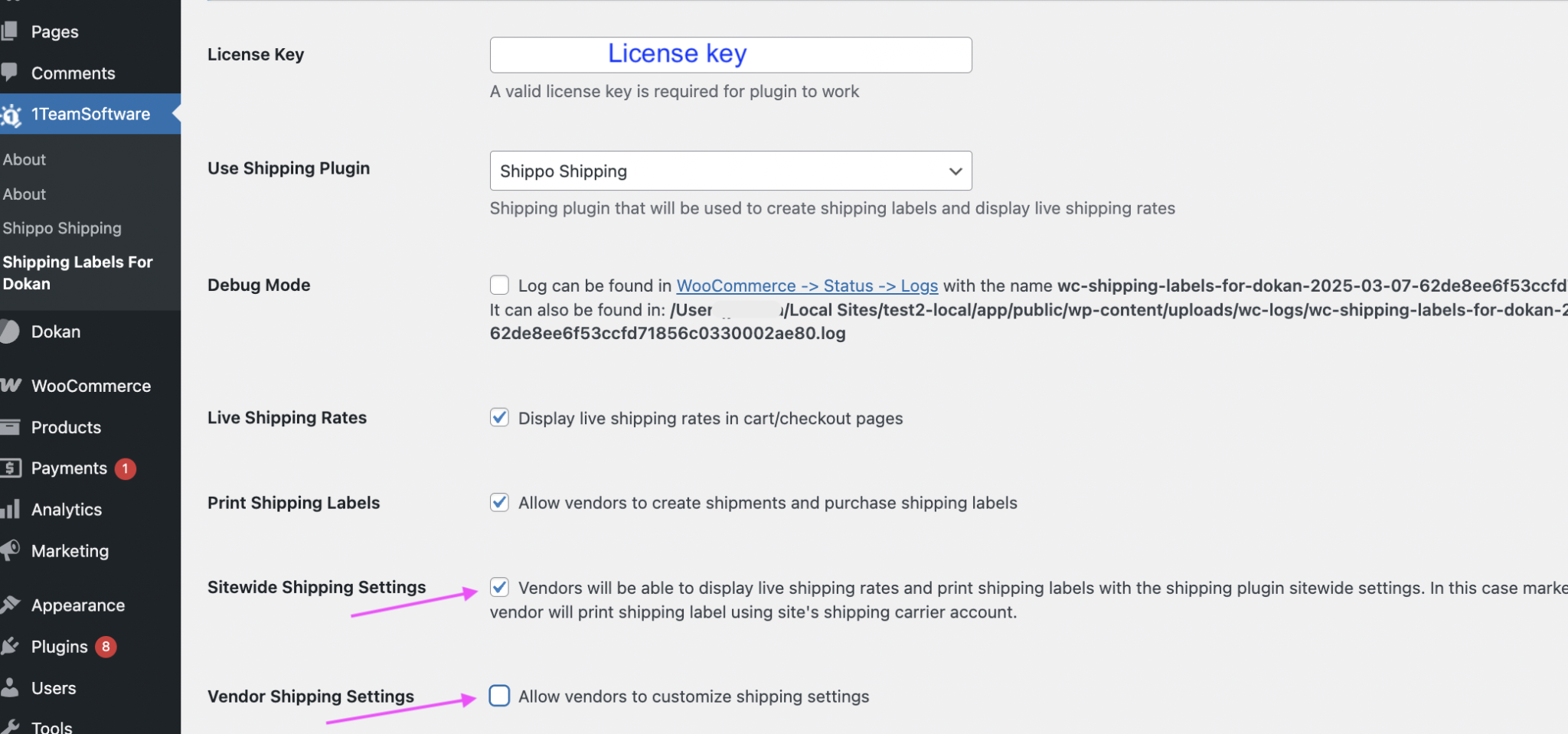Image resolution: width=1568 pixels, height=734 pixels.
Task: Uncheck Display live shipping rates checkbox
Action: (499, 417)
